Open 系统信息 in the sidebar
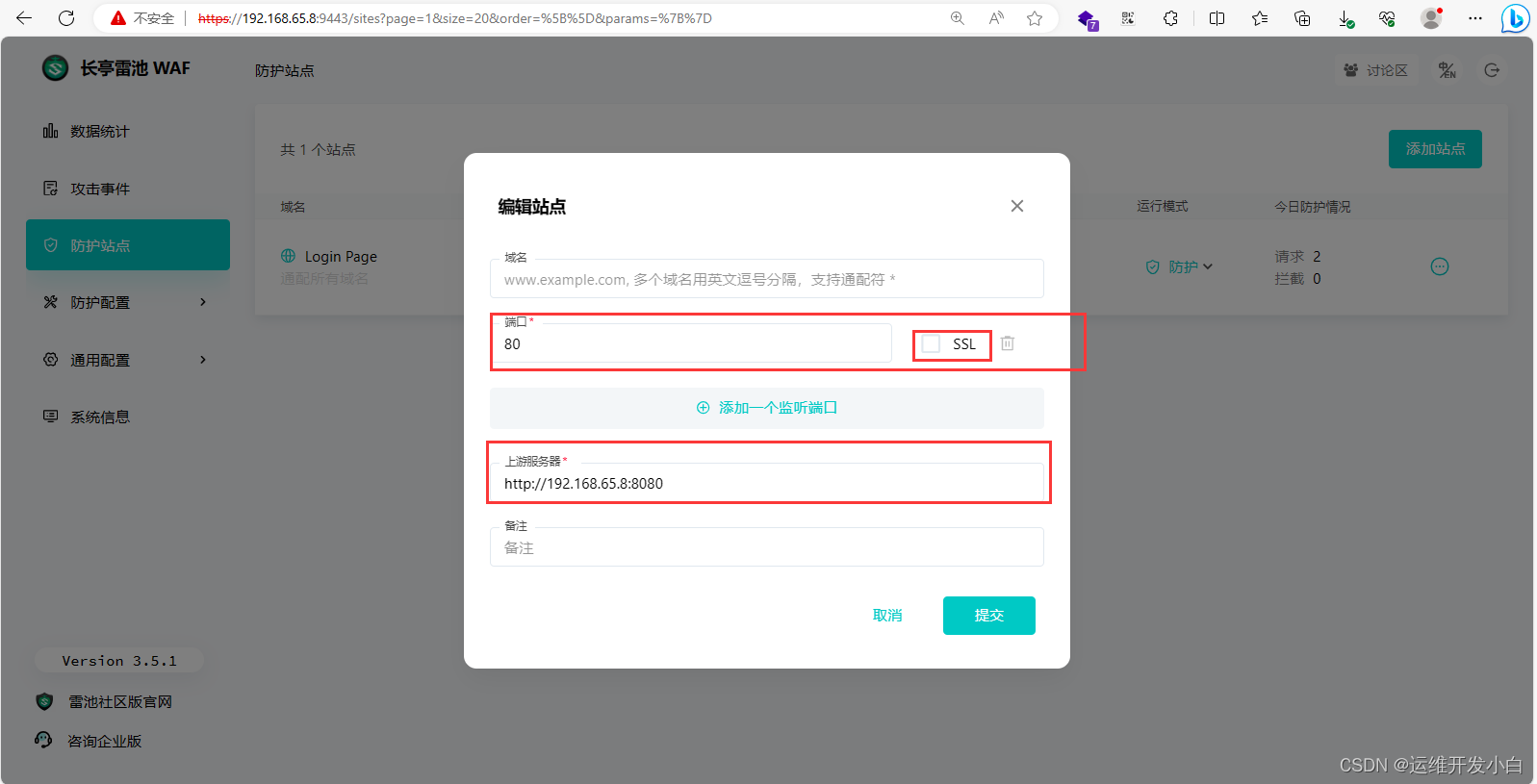Screen dimensions: 1537x784 (128, 417)
